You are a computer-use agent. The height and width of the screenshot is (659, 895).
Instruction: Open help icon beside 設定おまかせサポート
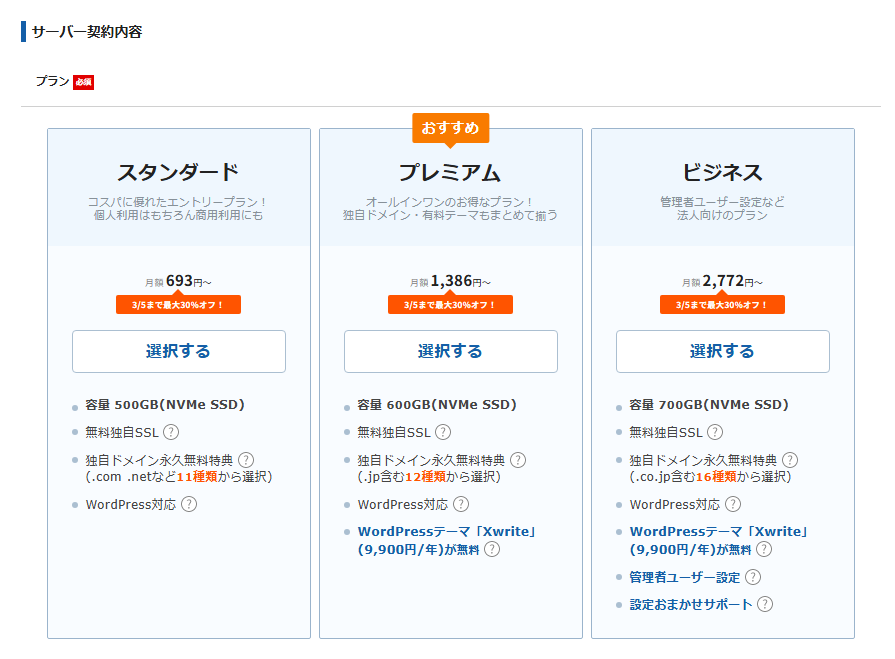click(x=765, y=604)
